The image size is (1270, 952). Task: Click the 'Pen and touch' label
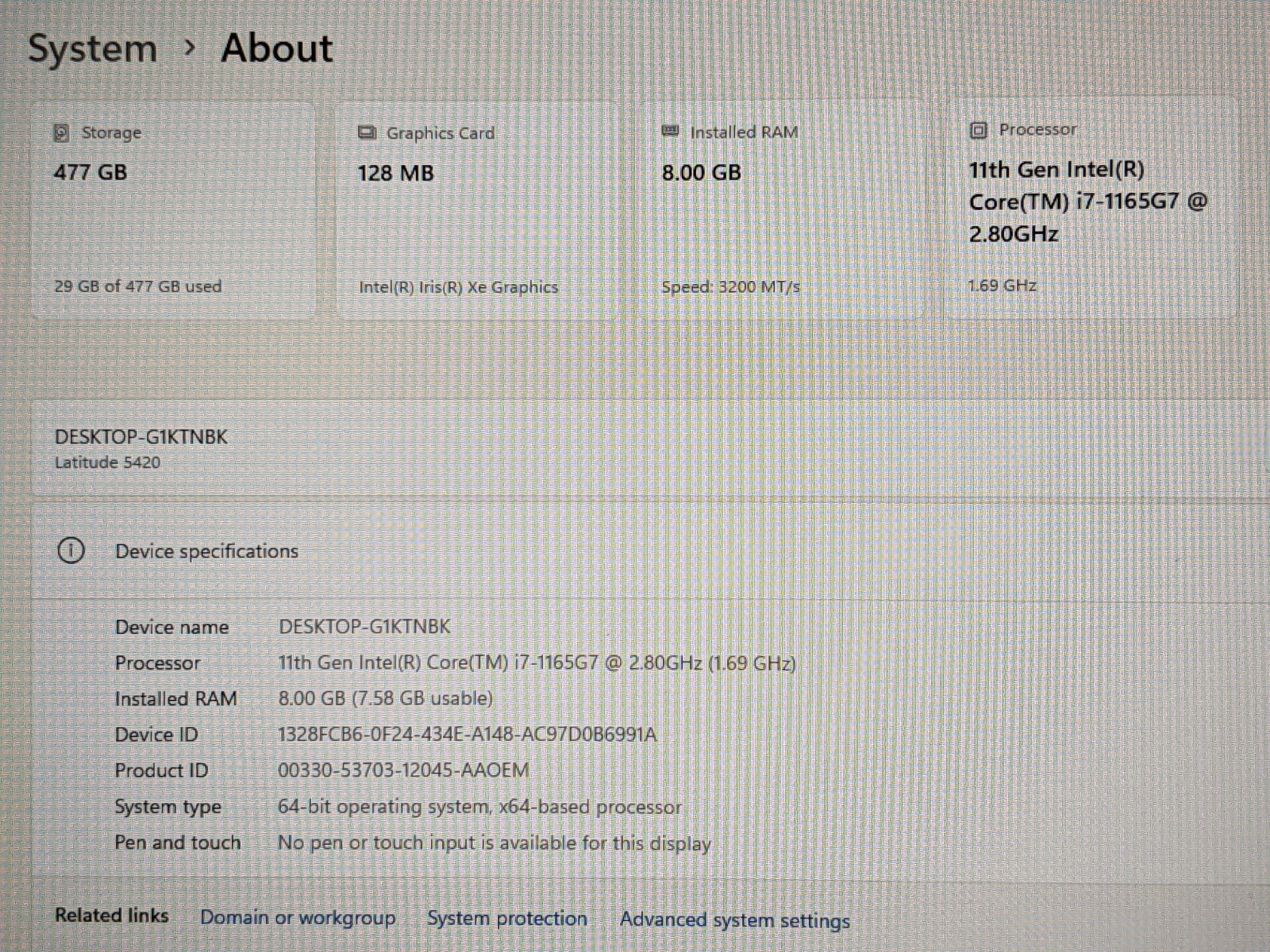pos(178,843)
